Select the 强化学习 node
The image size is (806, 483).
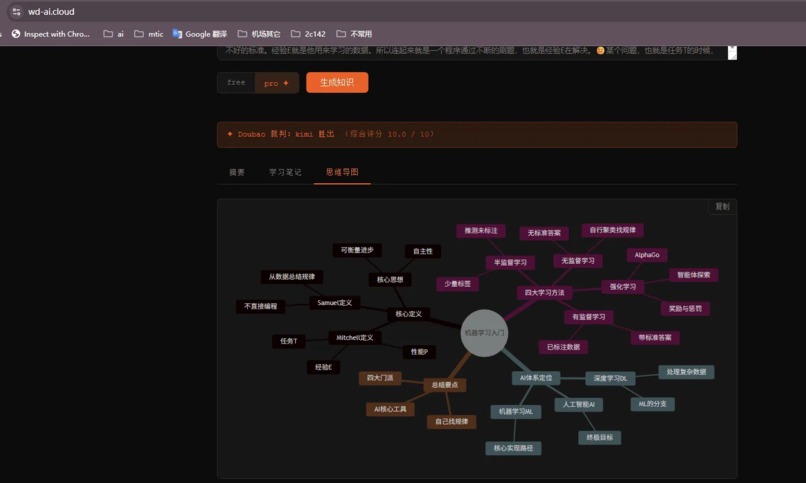point(623,287)
